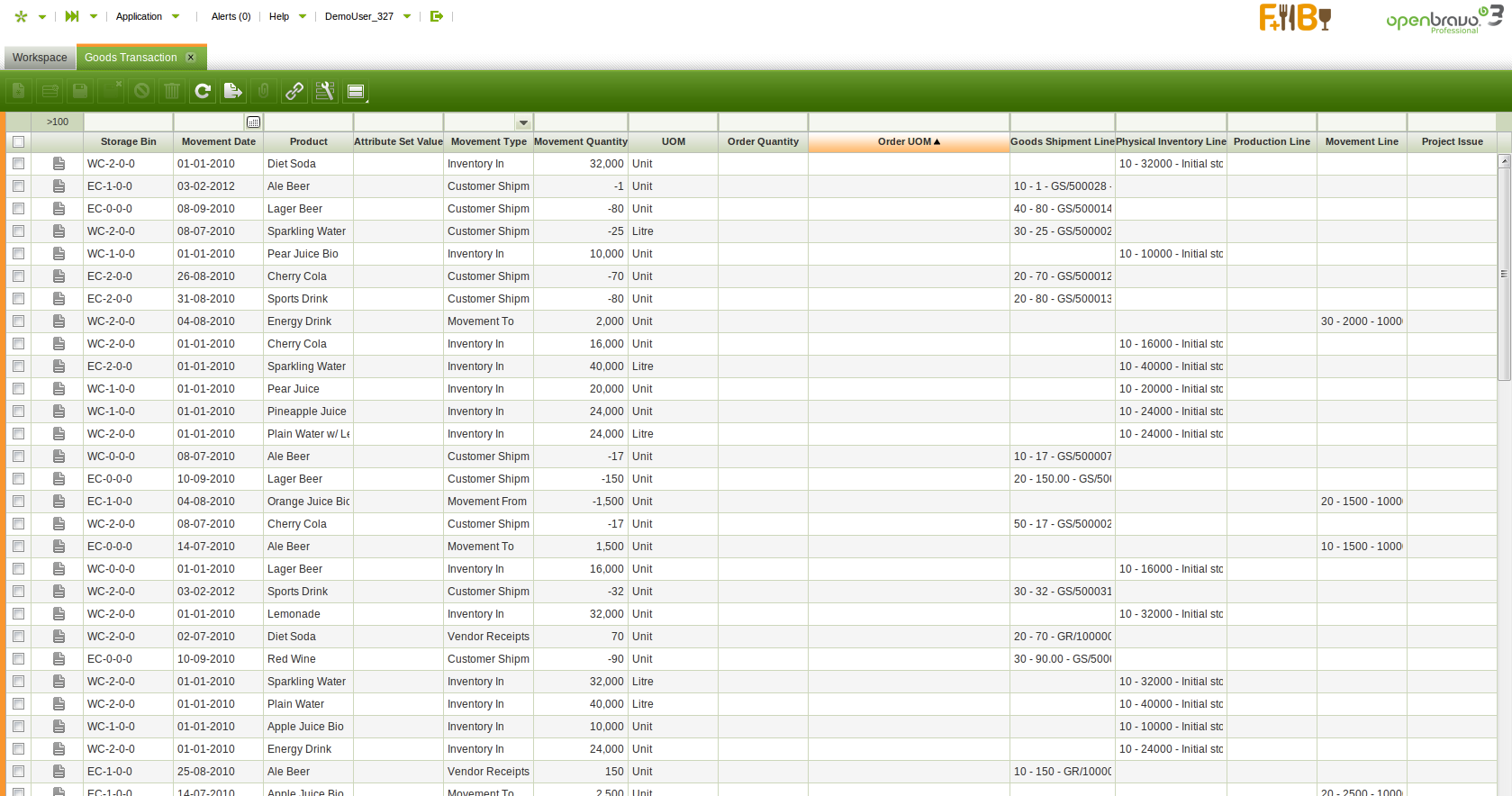Open the Linked Items chain icon
Viewport: 1512px width, 796px height.
tap(294, 91)
